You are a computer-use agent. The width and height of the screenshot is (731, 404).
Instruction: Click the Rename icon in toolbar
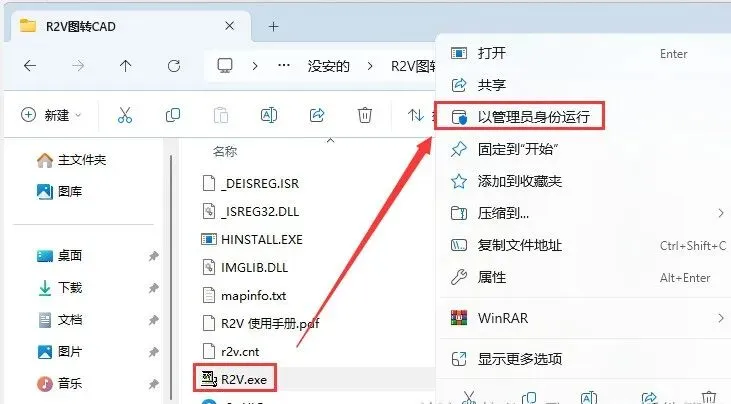pos(269,115)
